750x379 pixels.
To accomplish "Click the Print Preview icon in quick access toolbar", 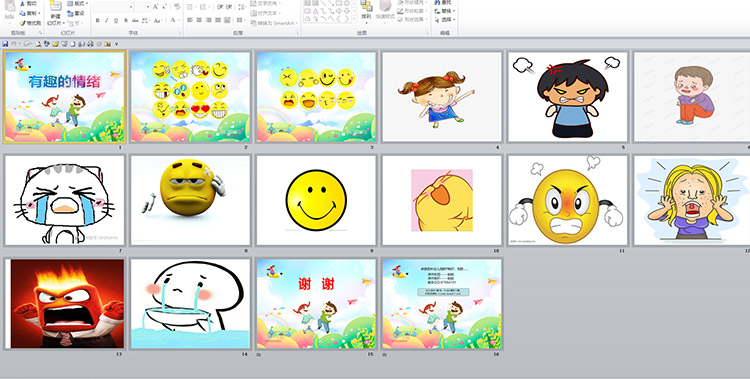I will click(38, 44).
